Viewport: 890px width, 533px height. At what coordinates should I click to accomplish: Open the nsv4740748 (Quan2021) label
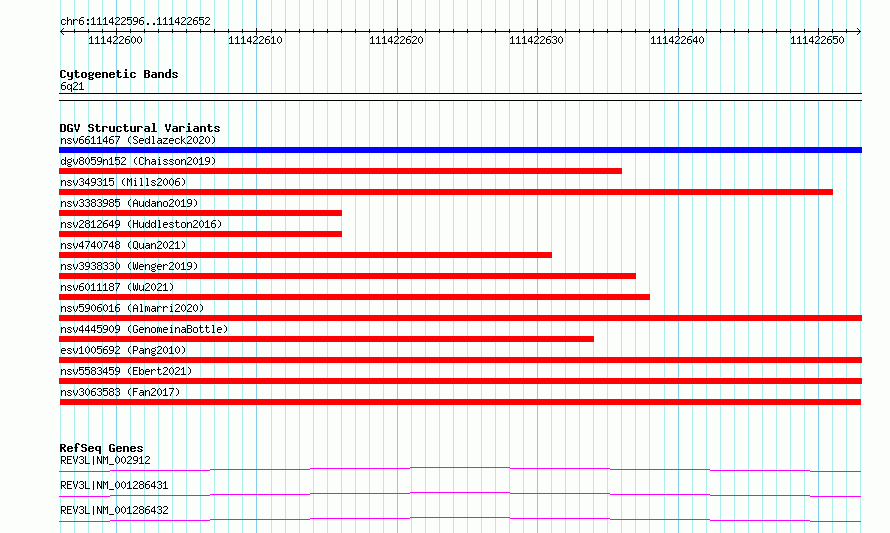click(123, 245)
